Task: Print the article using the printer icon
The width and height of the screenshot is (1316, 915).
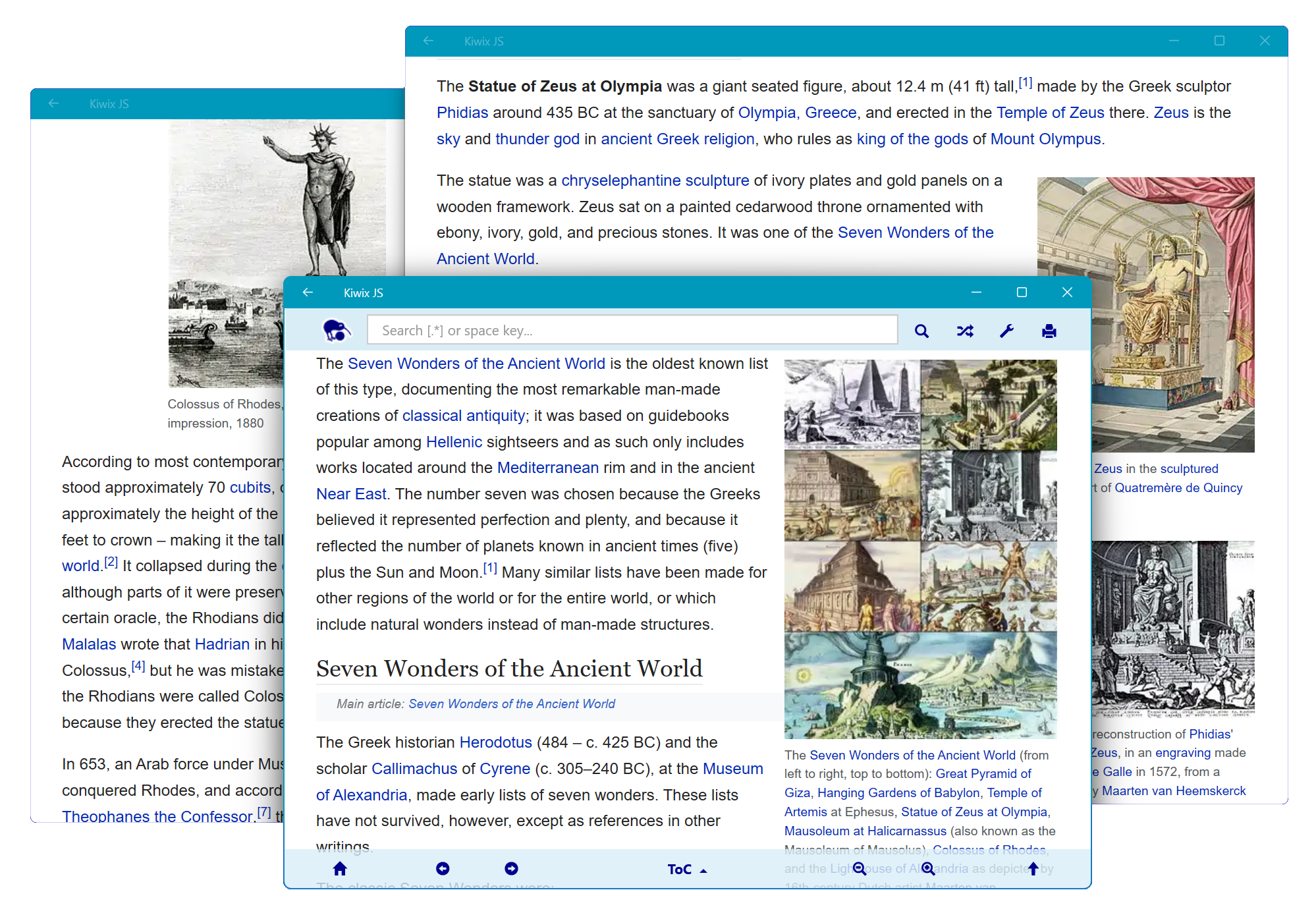Action: (x=1049, y=331)
